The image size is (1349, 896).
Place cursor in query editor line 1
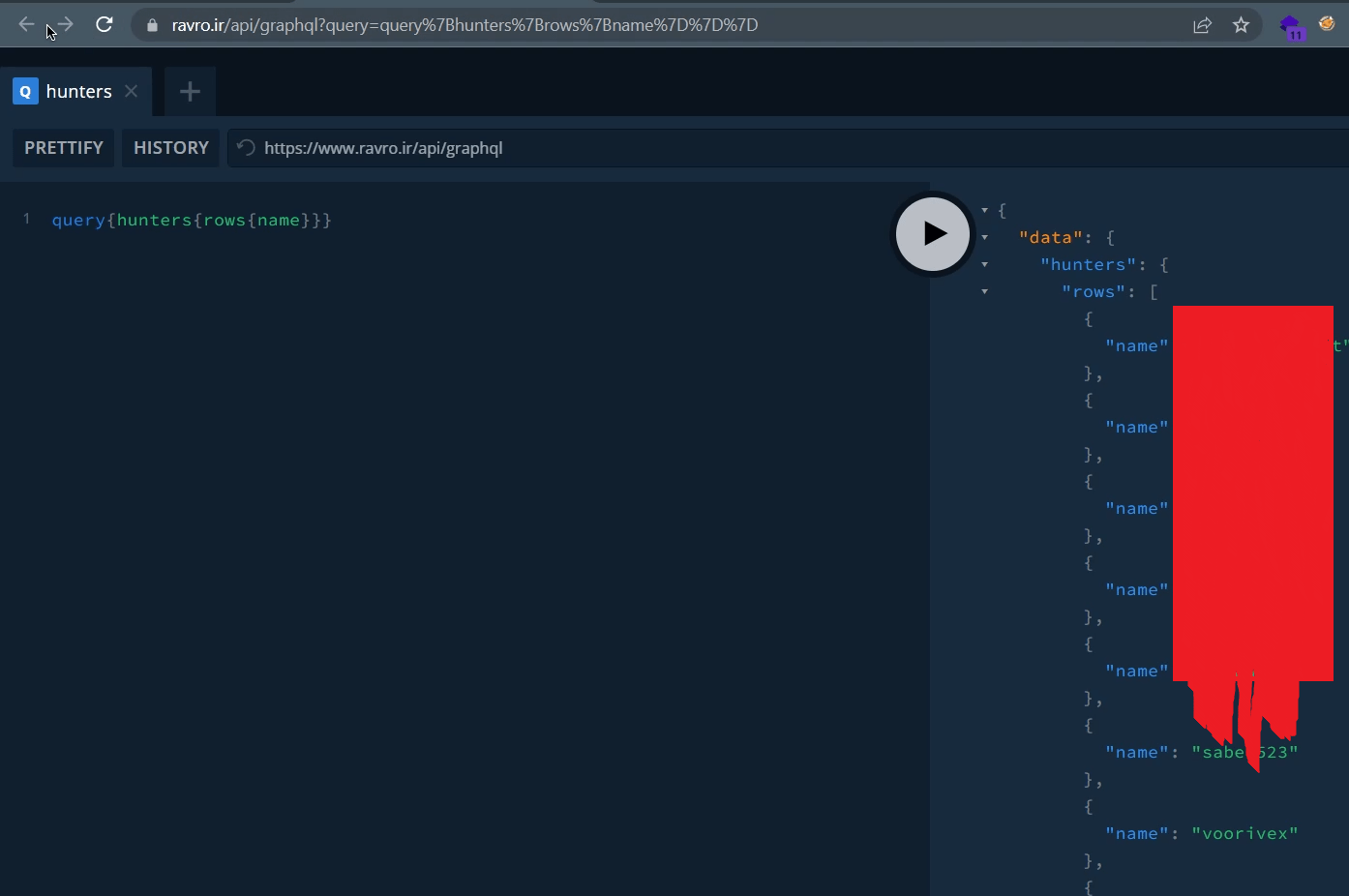tap(192, 220)
